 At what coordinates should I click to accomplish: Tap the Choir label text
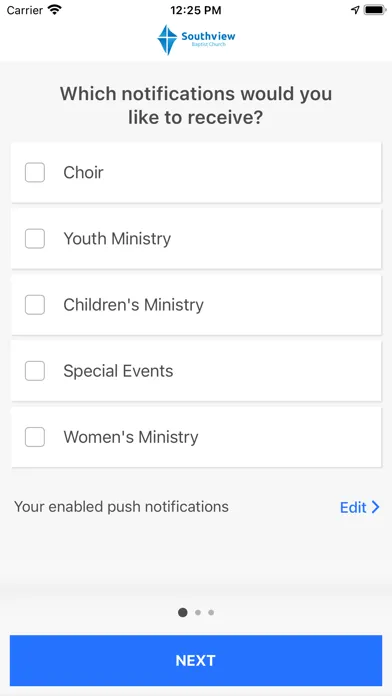83,172
